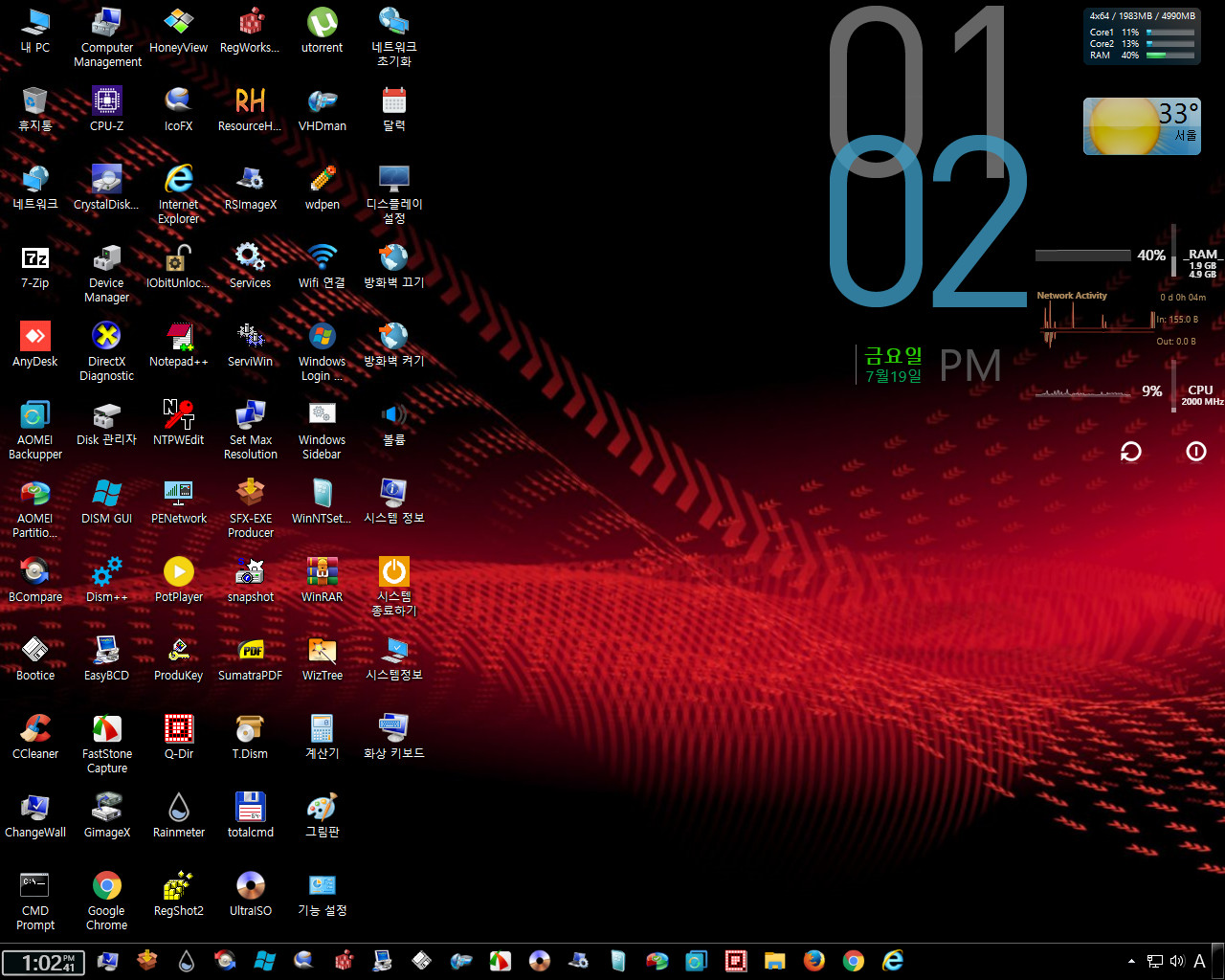Screen dimensions: 1225x980
Task: Open Chrome from the taskbar
Action: pos(854,961)
